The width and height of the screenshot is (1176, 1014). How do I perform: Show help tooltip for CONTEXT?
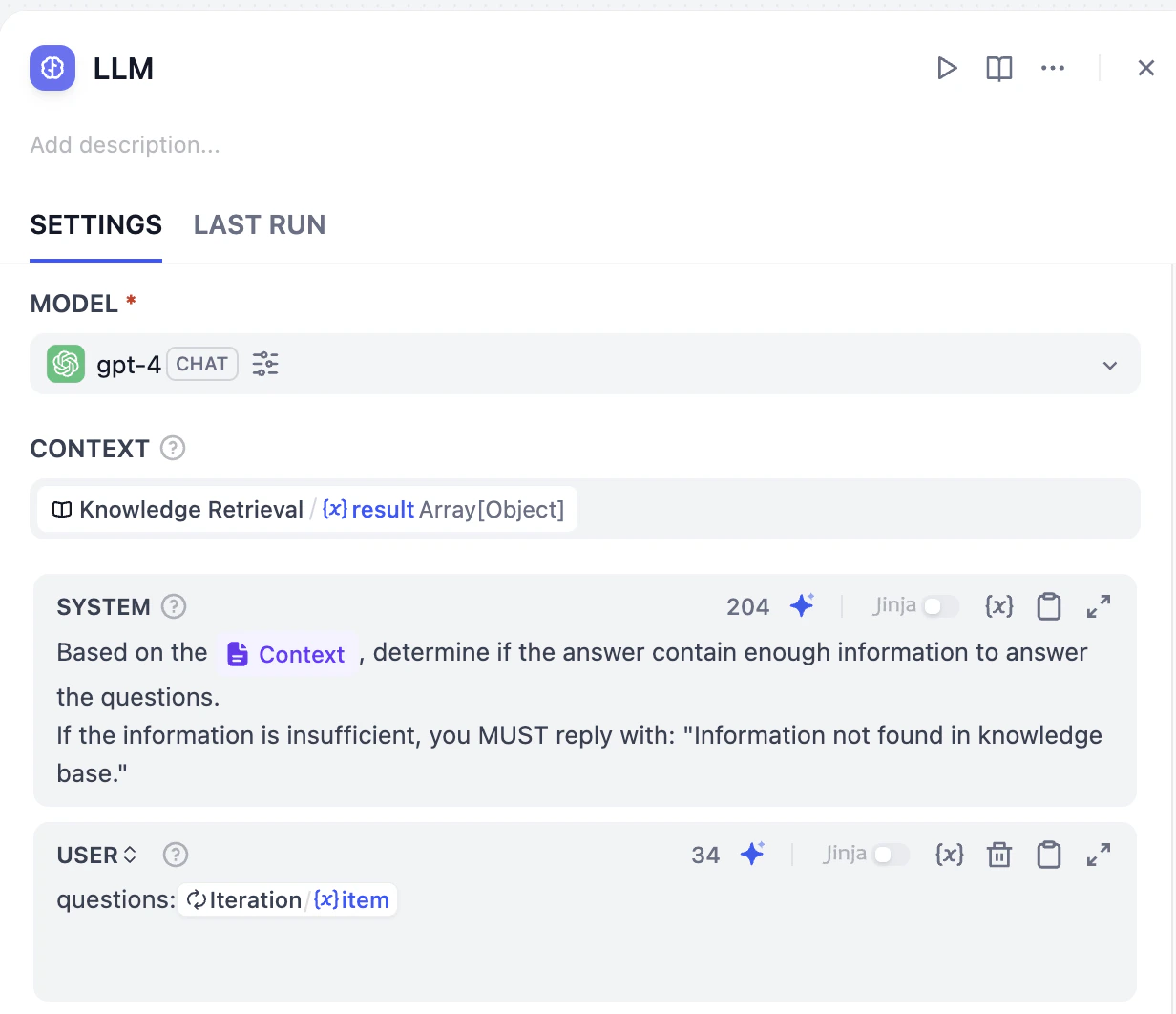(173, 448)
